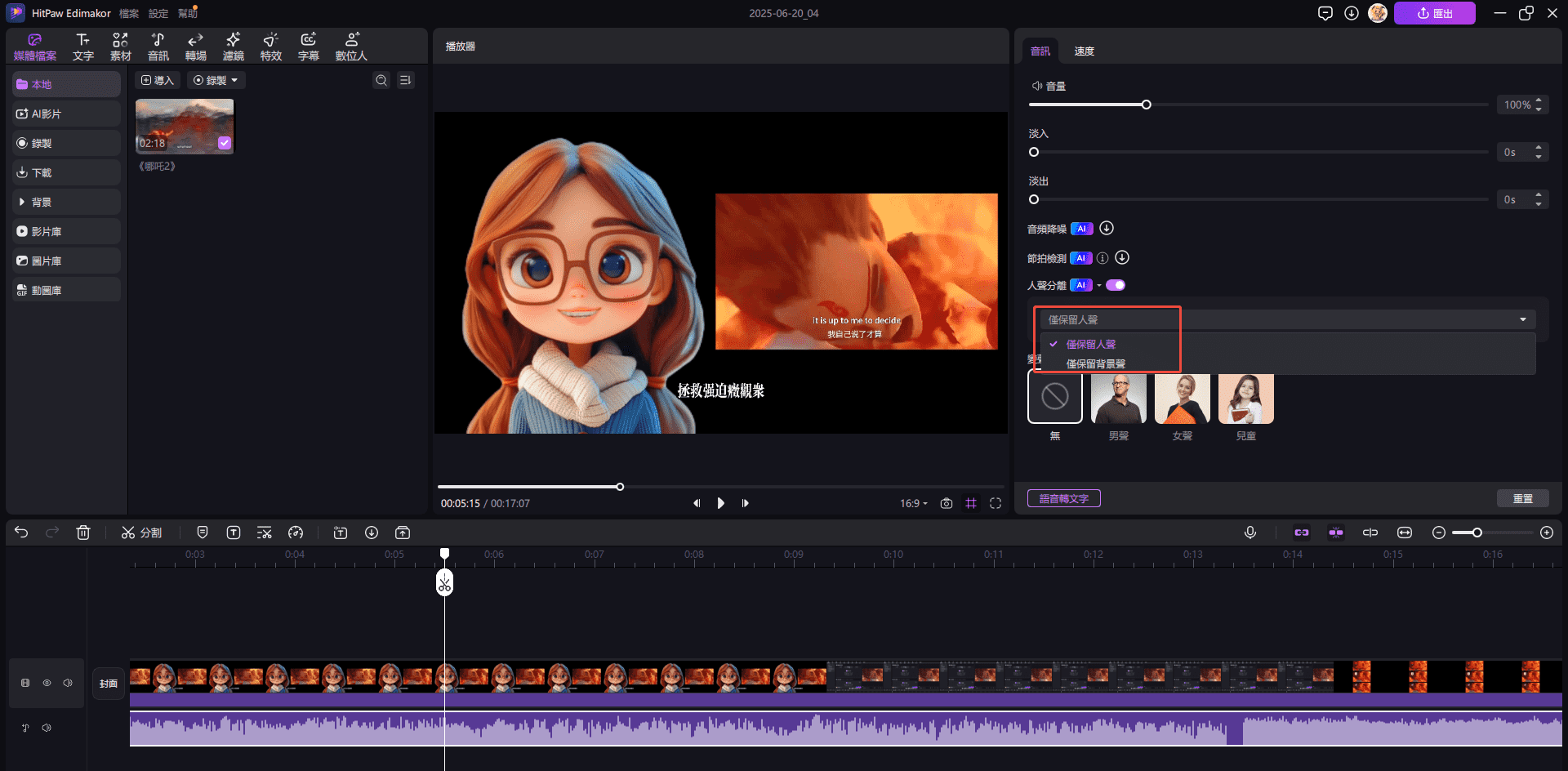Open 圖片庫 image library
Image resolution: width=1568 pixels, height=771 pixels.
tap(66, 261)
